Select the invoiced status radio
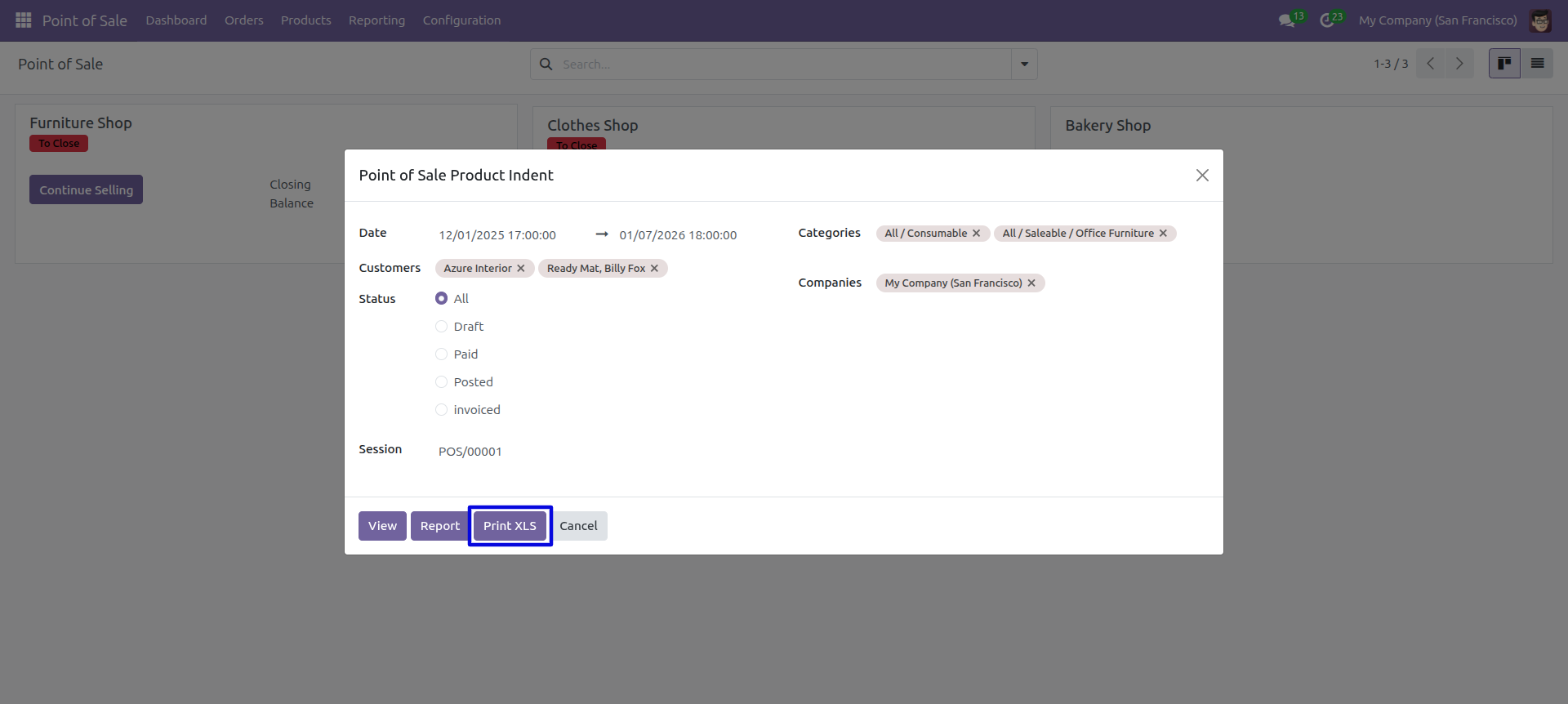Screen dimensions: 1568x704 click(441, 410)
